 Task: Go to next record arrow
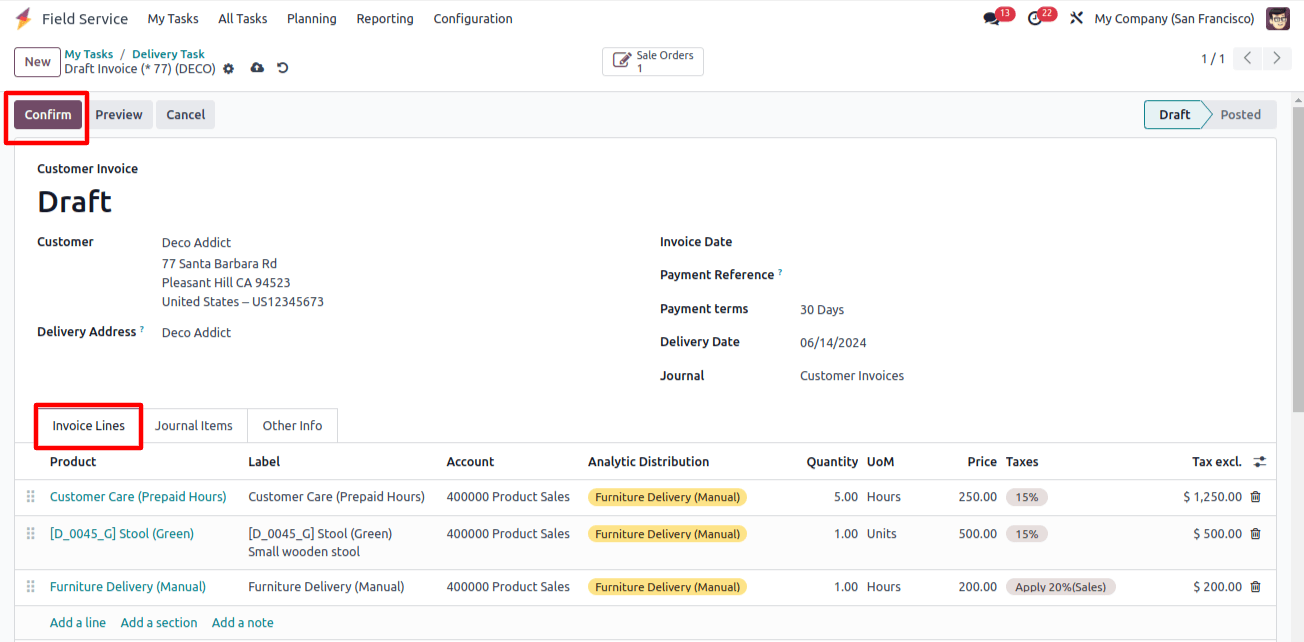(1277, 59)
